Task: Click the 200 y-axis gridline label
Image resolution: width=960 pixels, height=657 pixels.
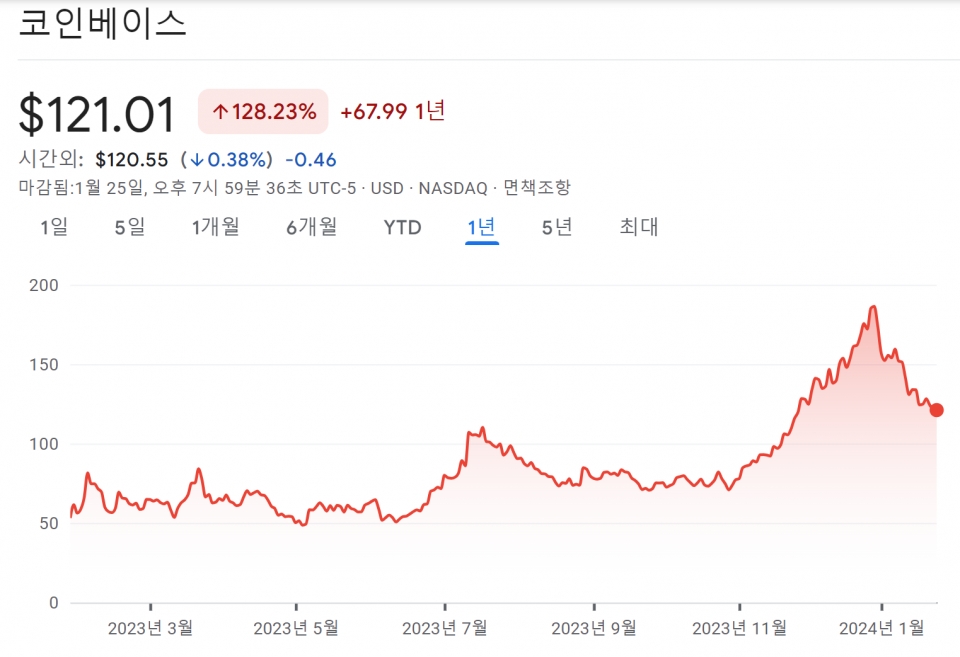Action: [x=42, y=286]
